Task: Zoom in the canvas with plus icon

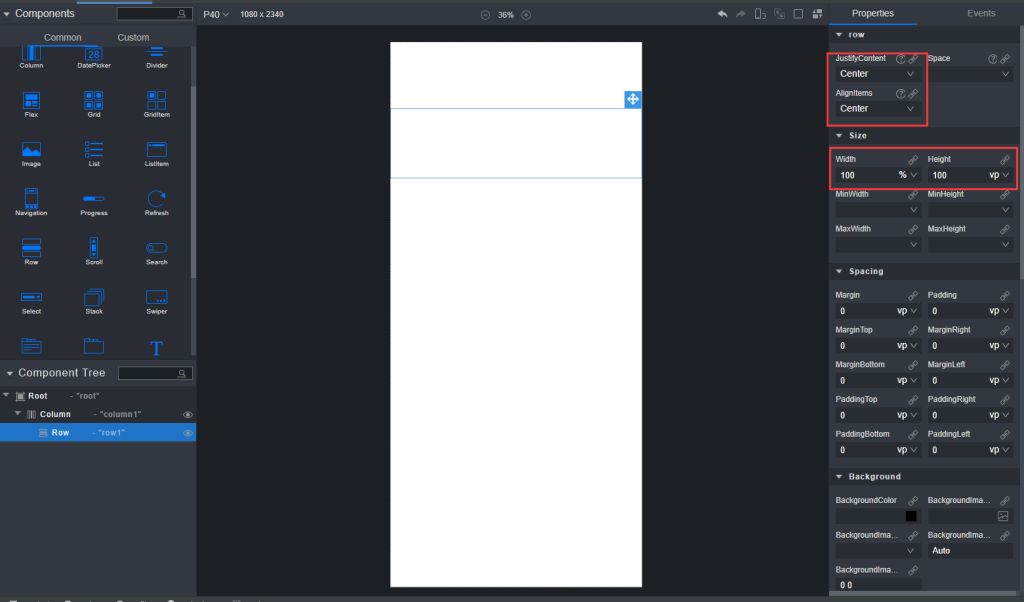Action: click(x=526, y=14)
